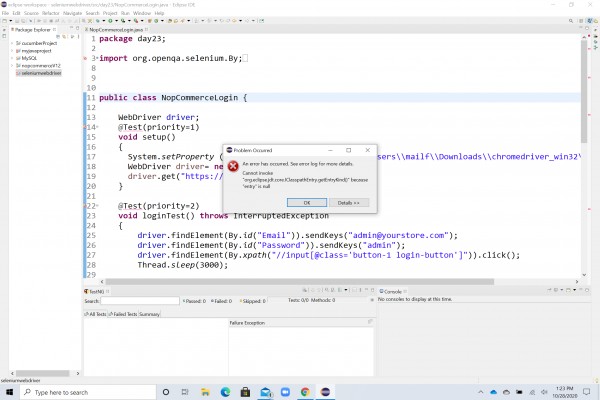Click the TestNG Search input field
The height and width of the screenshot is (400, 600).
click(x=140, y=301)
